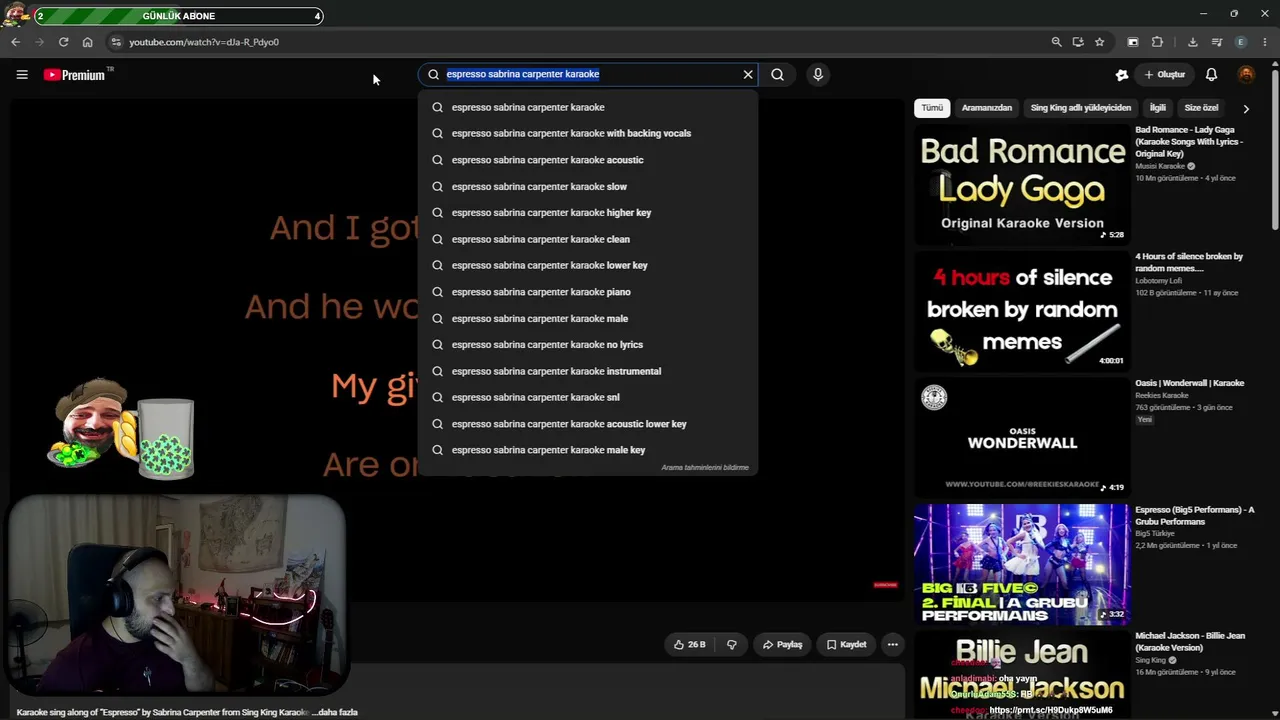Clear the YouTube search box text
Viewport: 1280px width, 720px height.
748,74
